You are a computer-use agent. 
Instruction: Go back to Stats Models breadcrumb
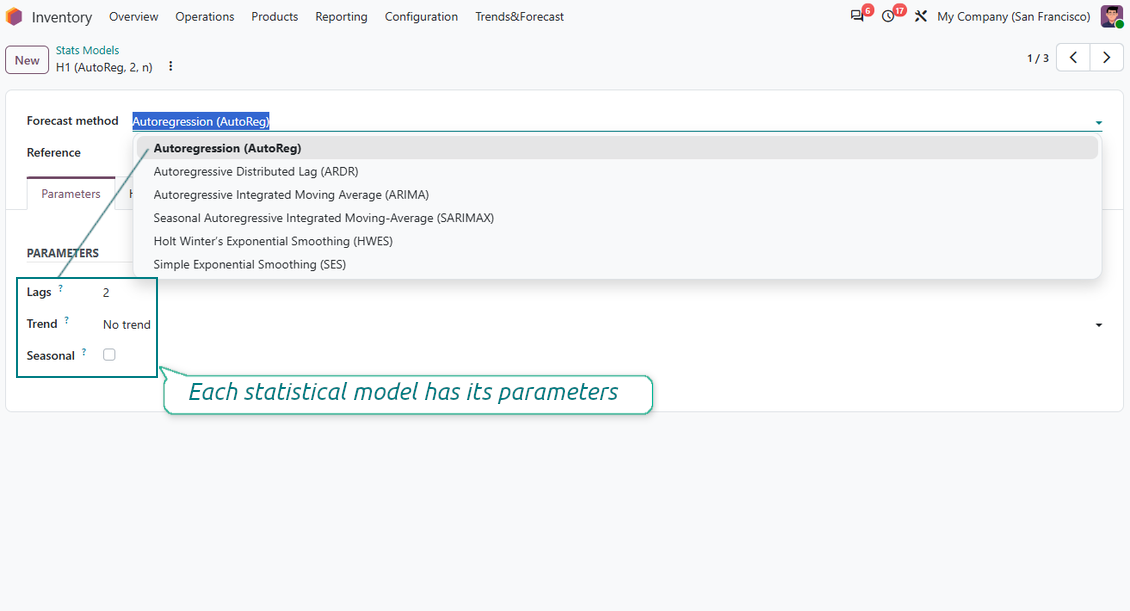(x=87, y=50)
